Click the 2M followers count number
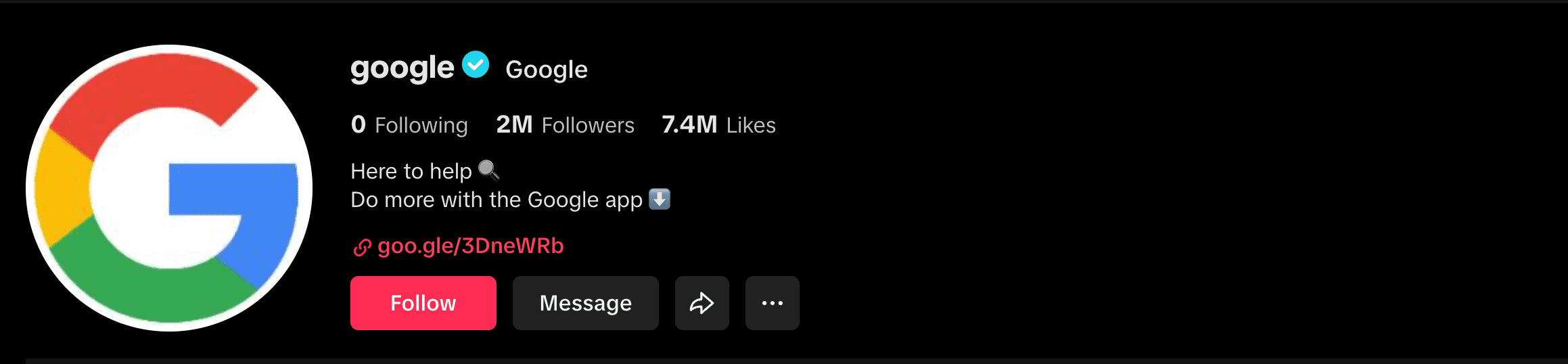The height and width of the screenshot is (364, 1568). [514, 124]
